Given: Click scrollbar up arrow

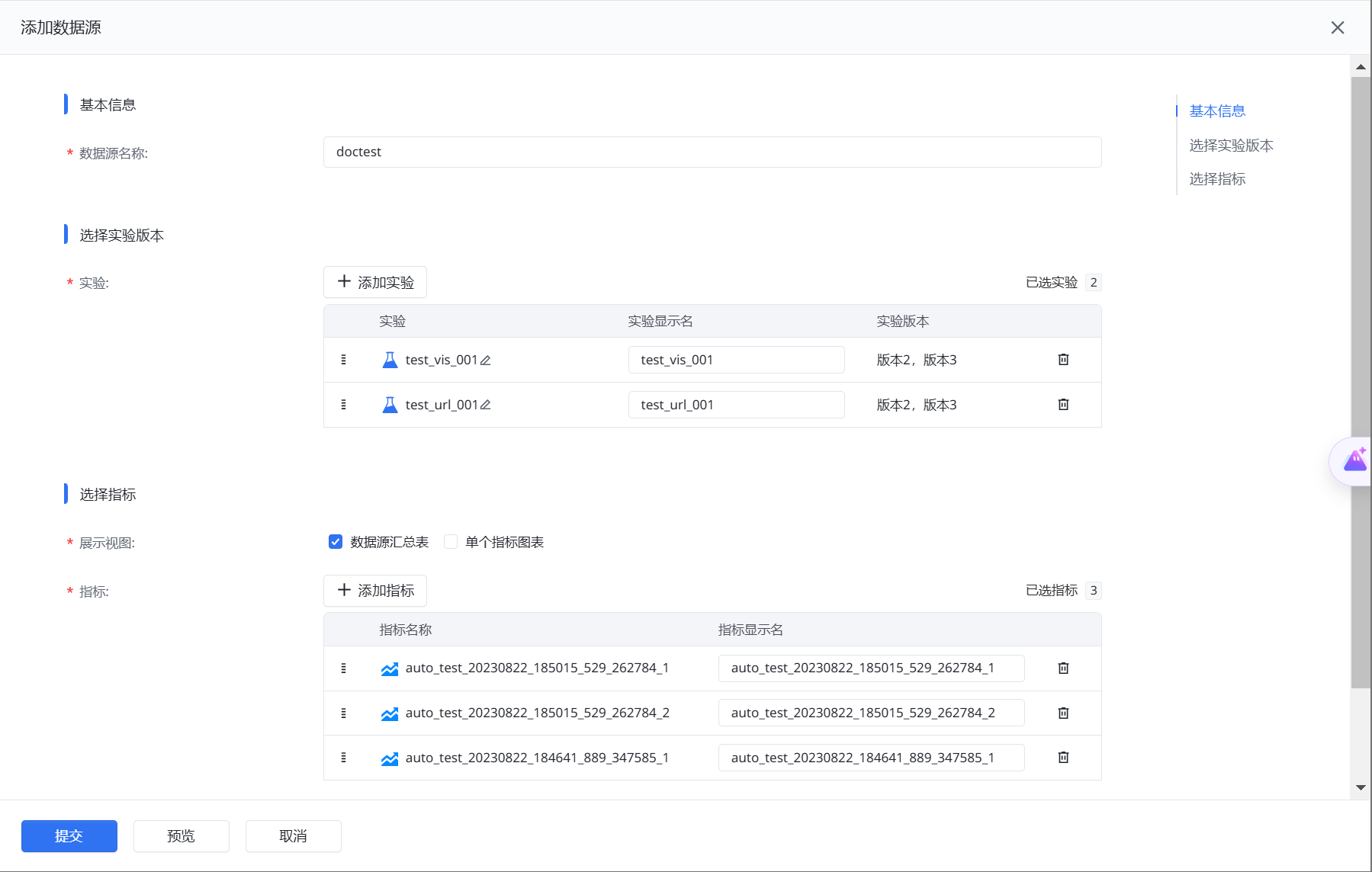Looking at the screenshot, I should coord(1361,67).
